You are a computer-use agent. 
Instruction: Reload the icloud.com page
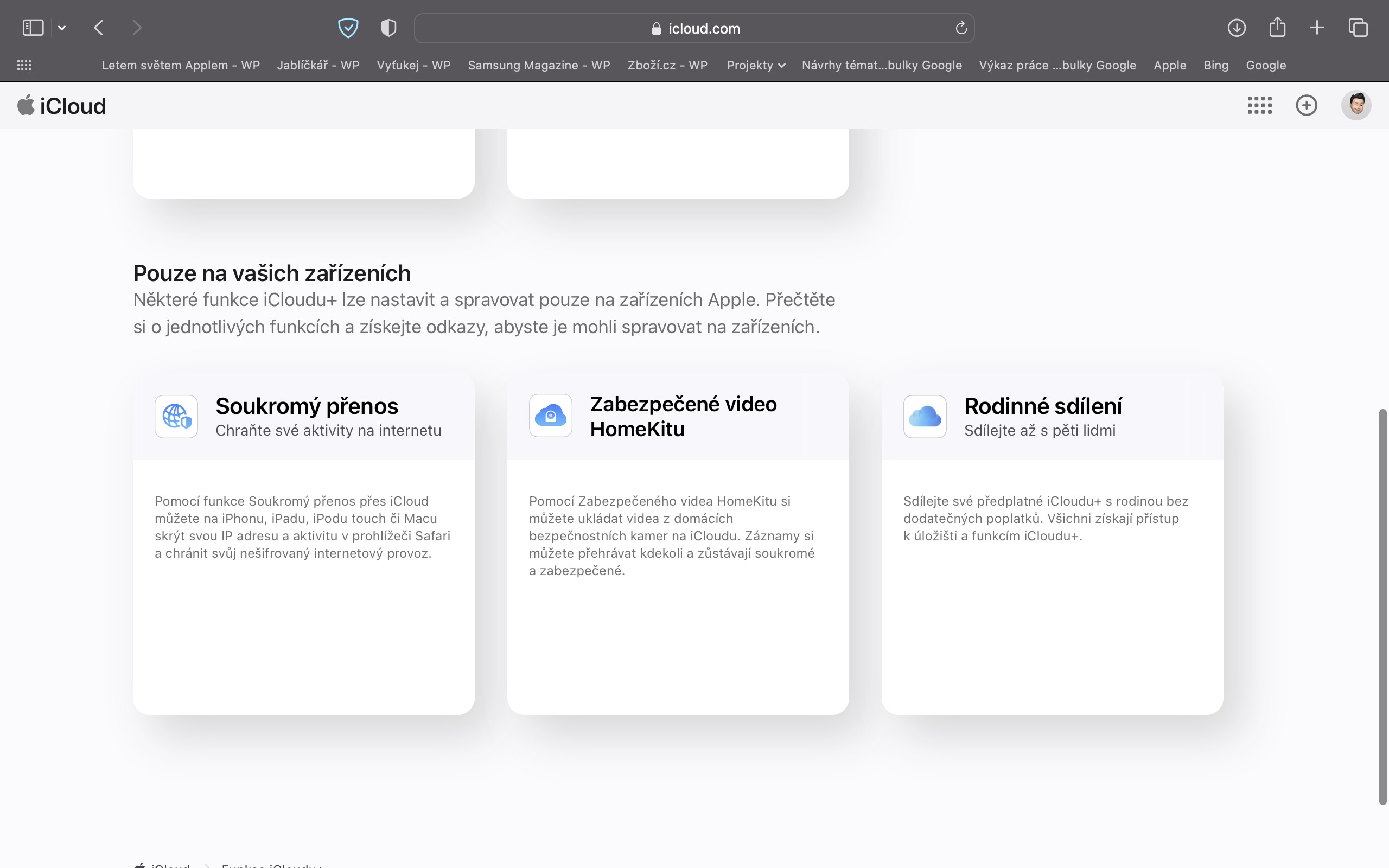point(961,28)
